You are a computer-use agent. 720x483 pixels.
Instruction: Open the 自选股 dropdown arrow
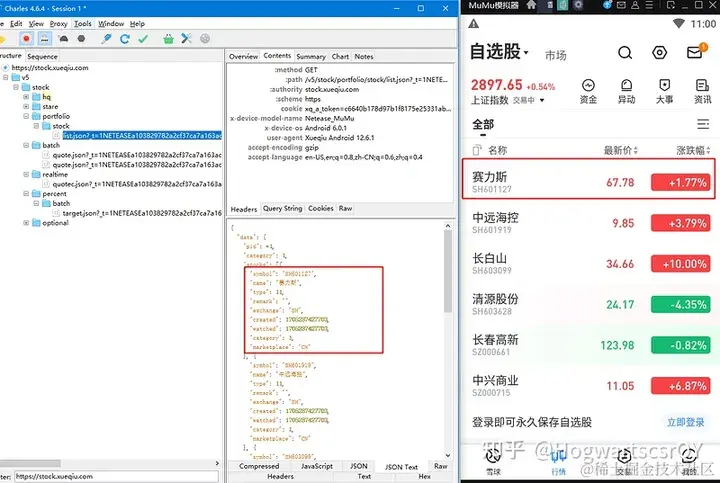(526, 52)
